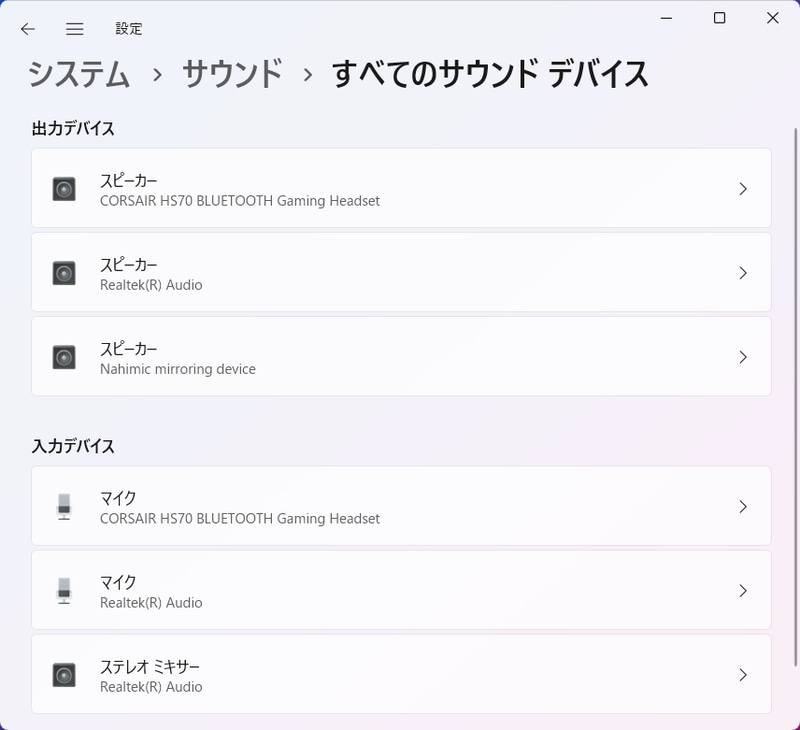800x730 pixels.
Task: Expand the CORSAIR HS70 microphone chevron
Action: (743, 507)
